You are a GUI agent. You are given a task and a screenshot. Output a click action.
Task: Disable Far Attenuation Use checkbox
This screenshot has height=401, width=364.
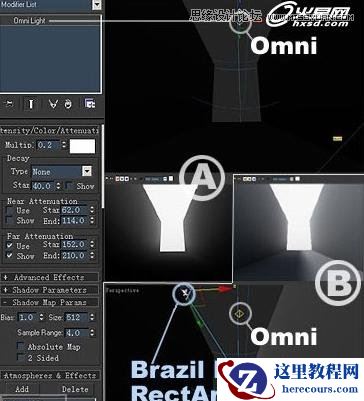[10, 246]
